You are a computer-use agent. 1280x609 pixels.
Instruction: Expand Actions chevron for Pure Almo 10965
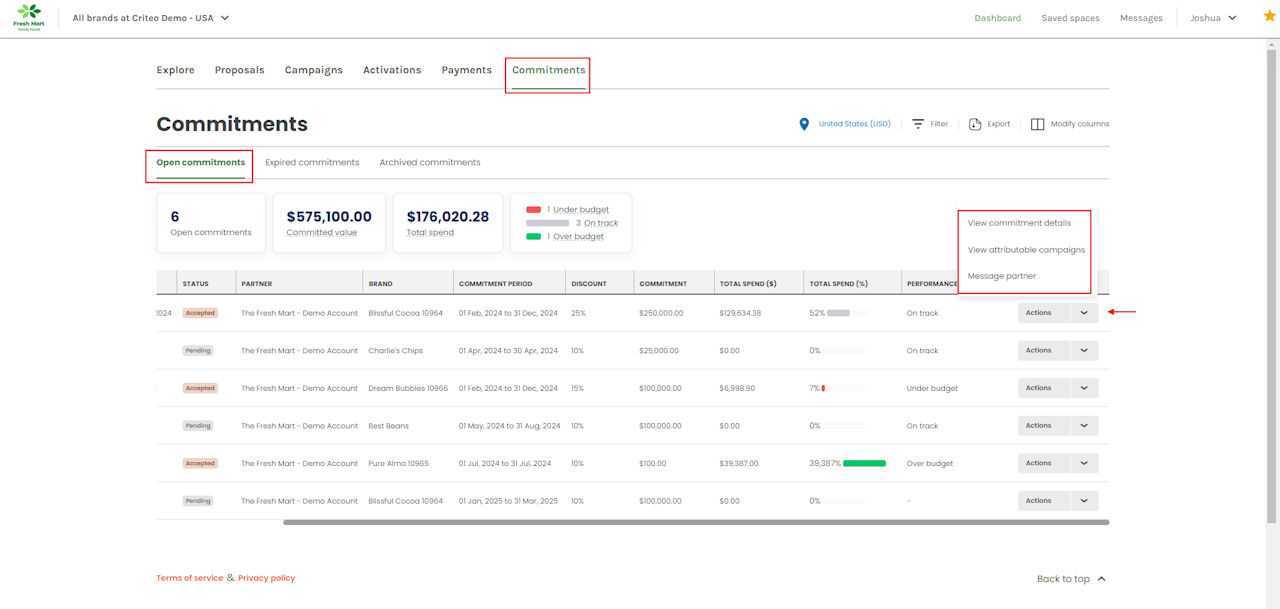[1084, 464]
